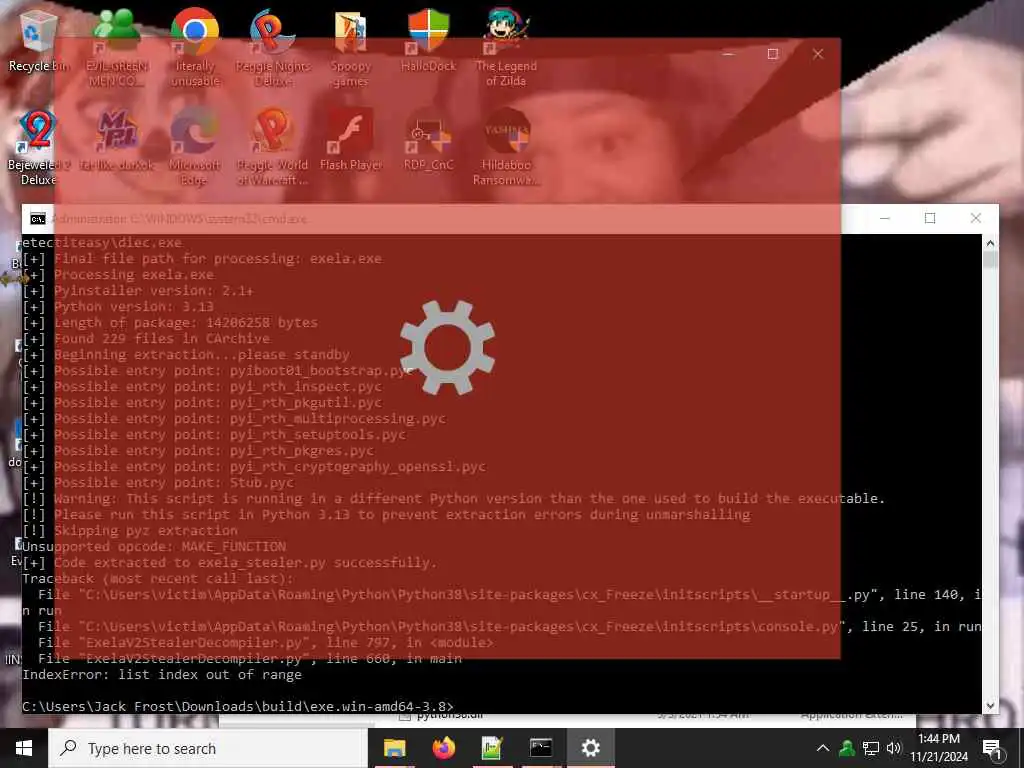Select the Settings gear taskbar icon

point(590,748)
